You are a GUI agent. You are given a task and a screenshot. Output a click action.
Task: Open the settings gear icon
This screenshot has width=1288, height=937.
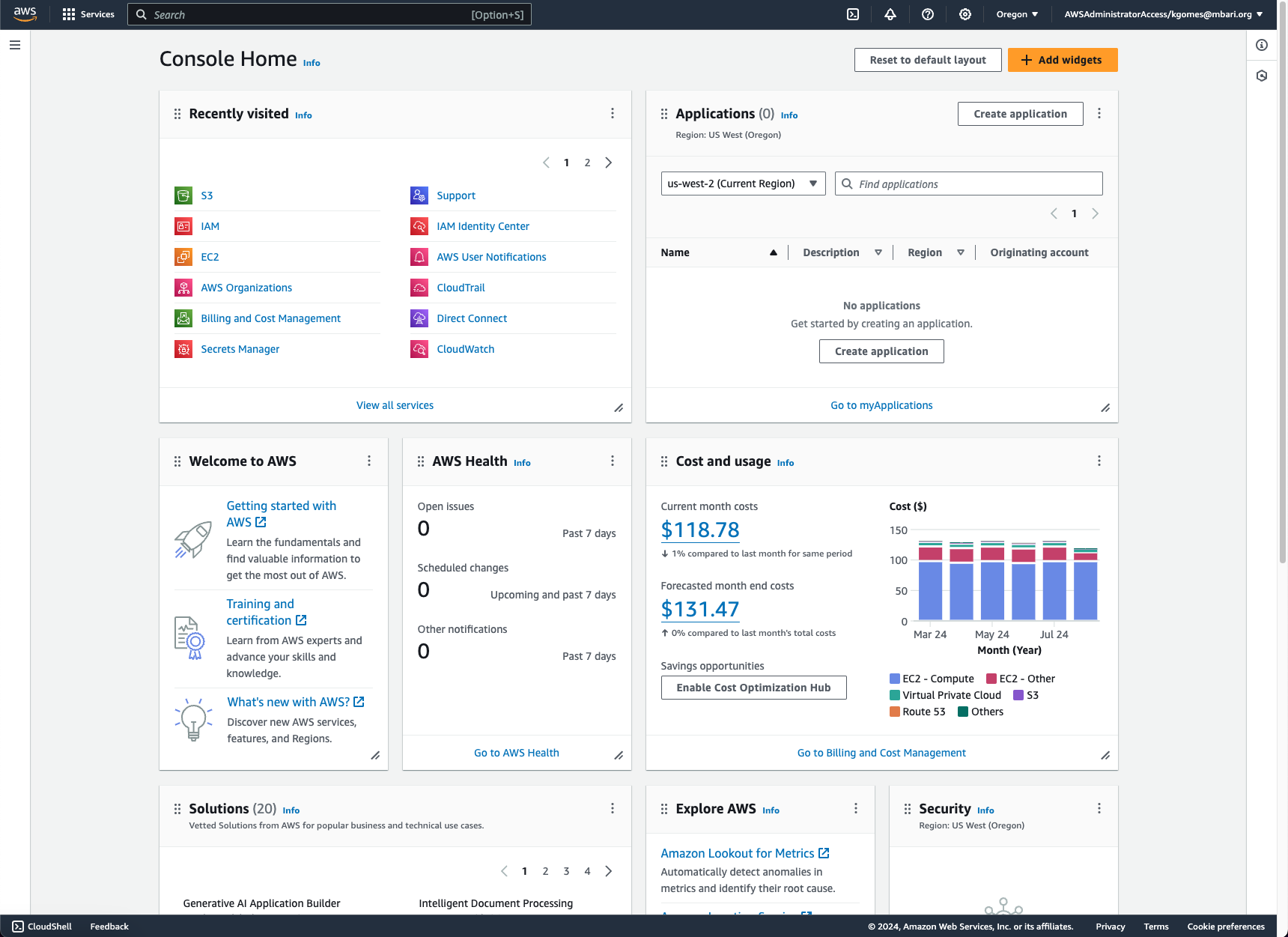[x=965, y=14]
